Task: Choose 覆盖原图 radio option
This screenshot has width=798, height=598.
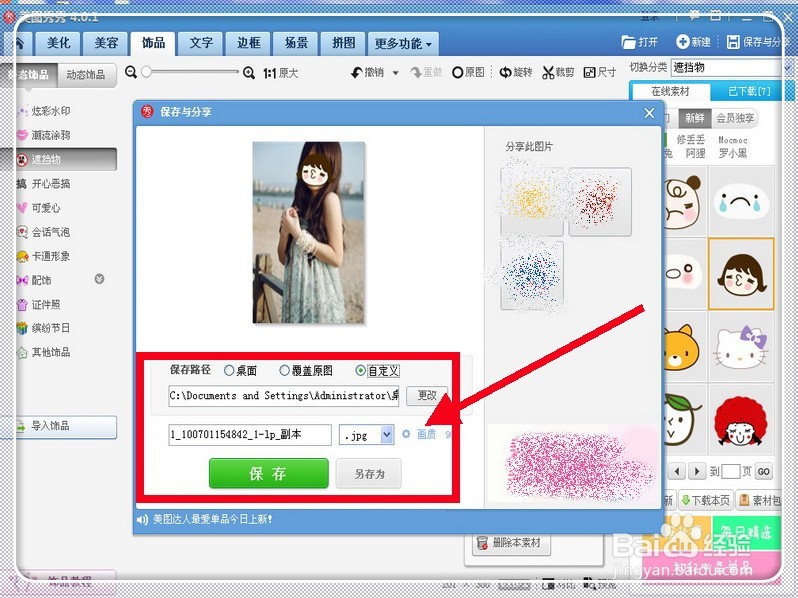Action: click(284, 371)
